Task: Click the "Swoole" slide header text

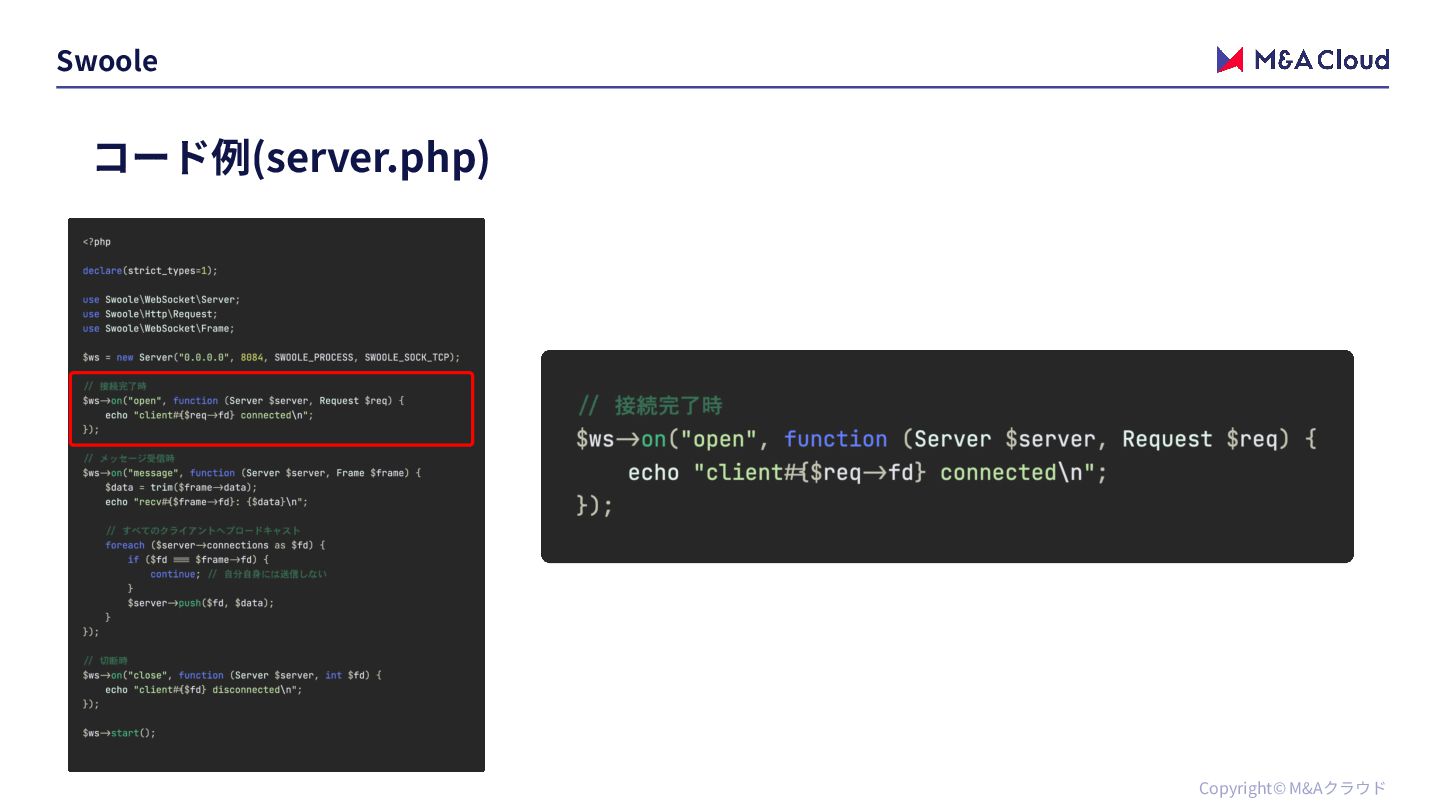Action: pos(107,61)
